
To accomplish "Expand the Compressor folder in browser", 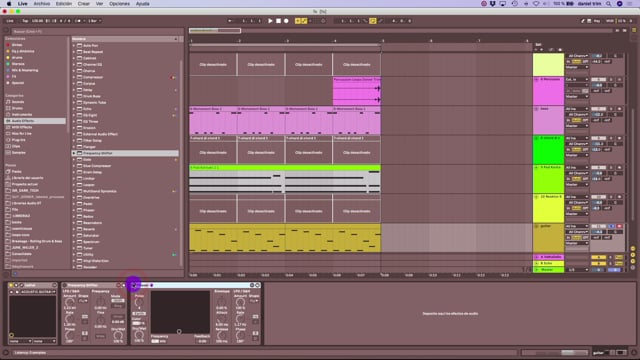I will tap(74, 77).
